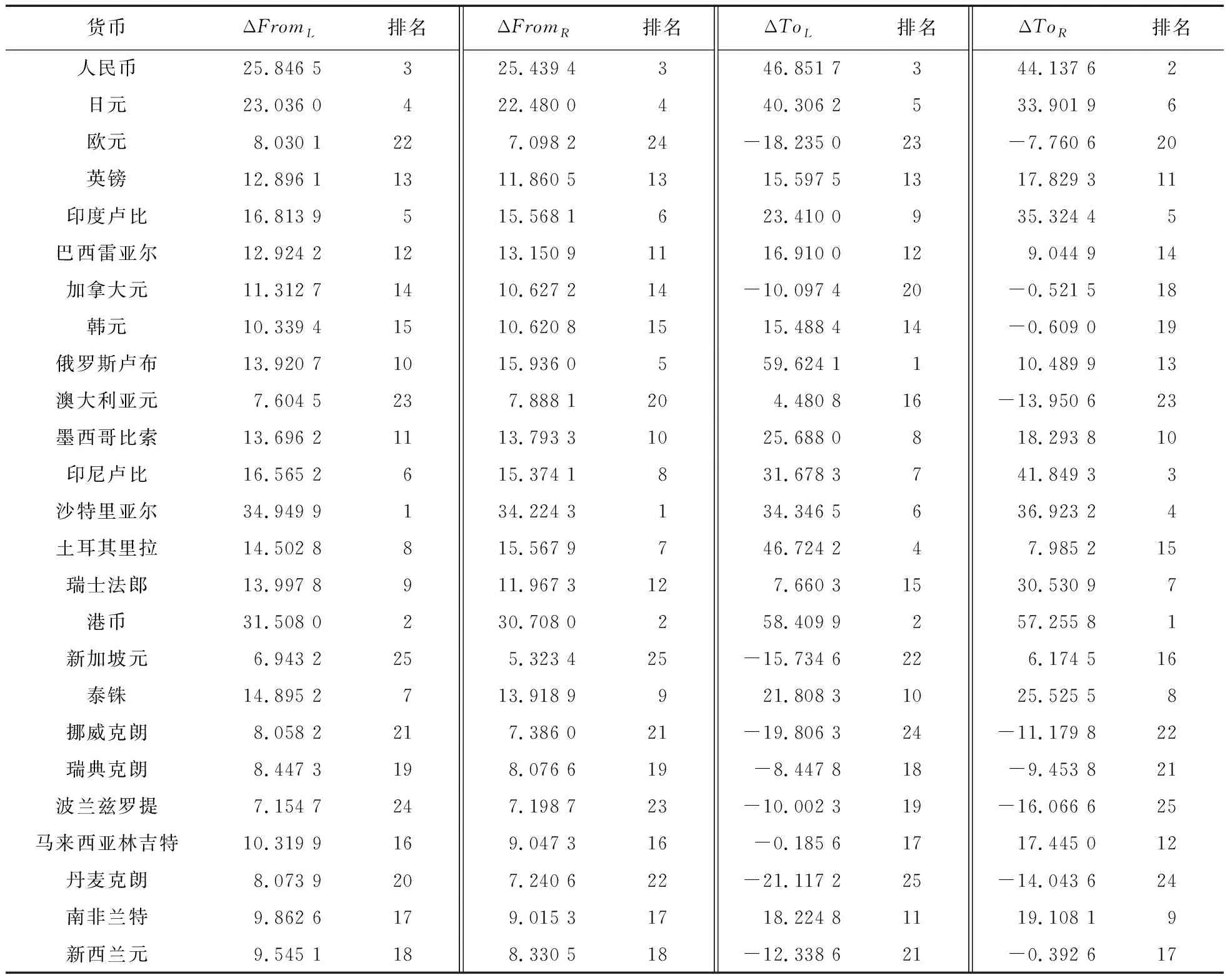Click the 印度卢比 currency cell
Image resolution: width=1230 pixels, height=980 pixels.
[x=107, y=216]
